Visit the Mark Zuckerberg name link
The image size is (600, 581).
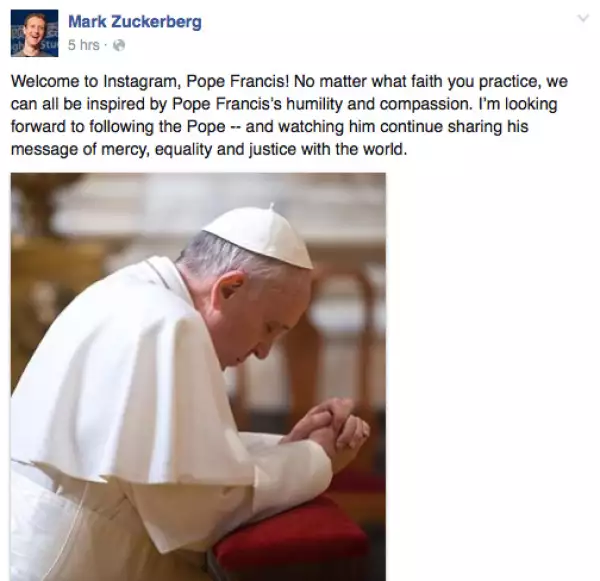click(x=135, y=21)
